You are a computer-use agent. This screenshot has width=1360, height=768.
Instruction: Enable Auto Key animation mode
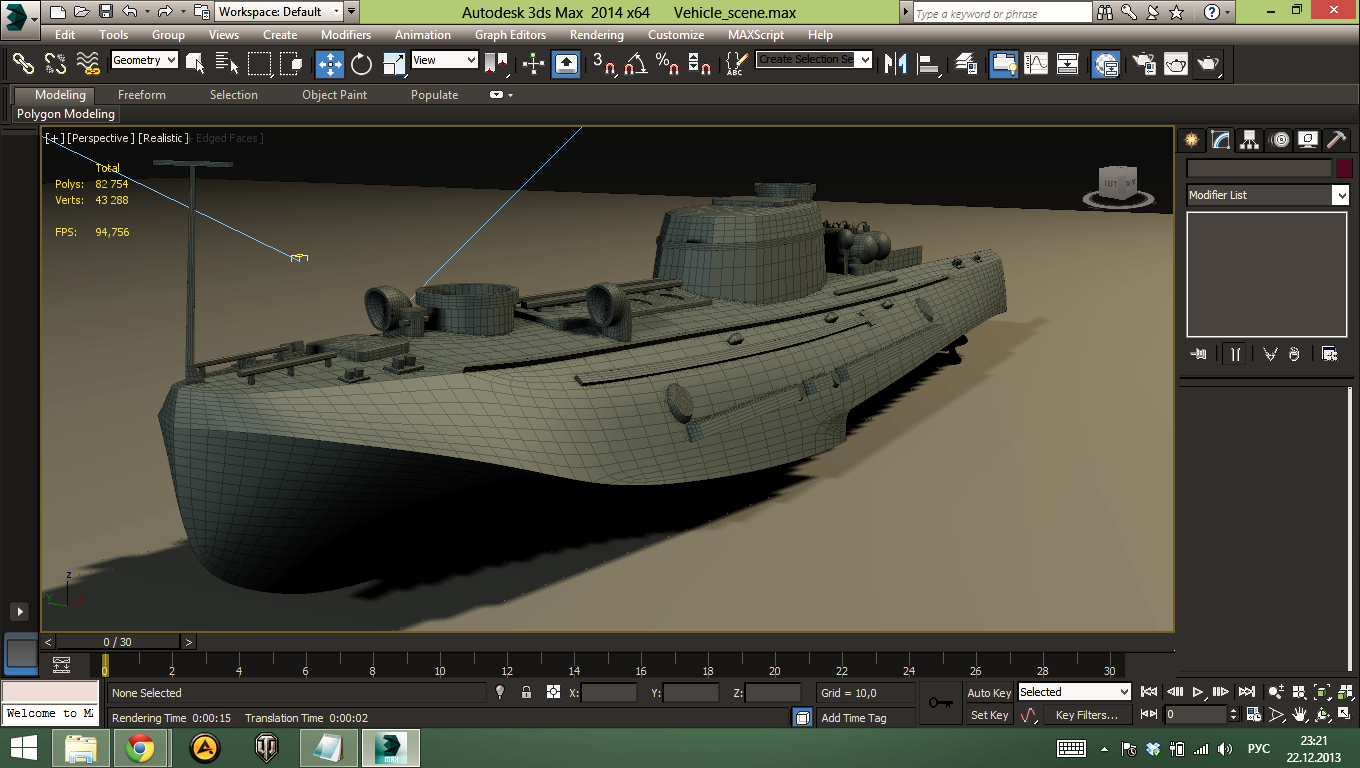989,692
